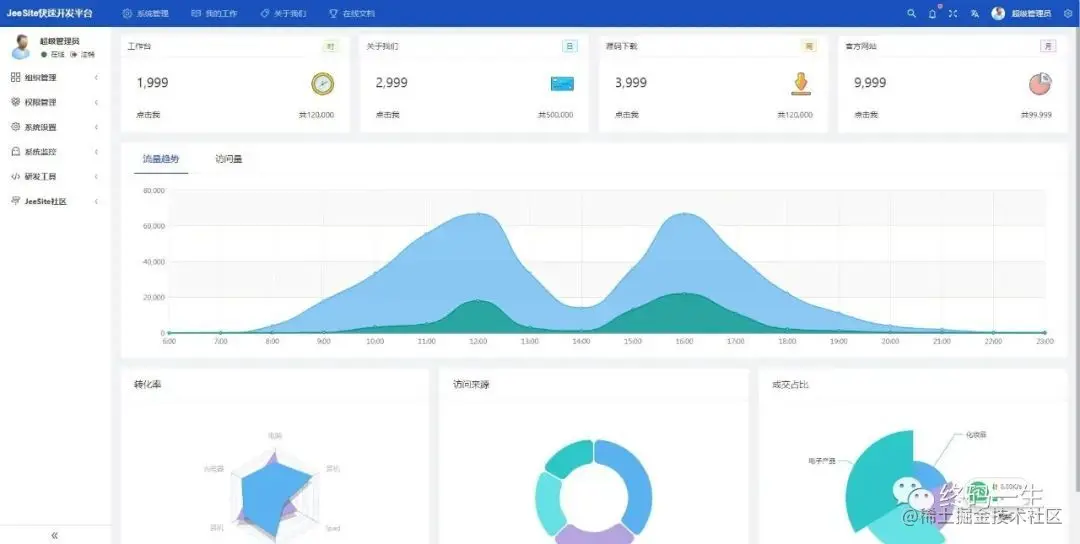Click the purple segment of the 访问来源 donut
Screen dimensions: 1080x544
pyautogui.click(x=594, y=536)
